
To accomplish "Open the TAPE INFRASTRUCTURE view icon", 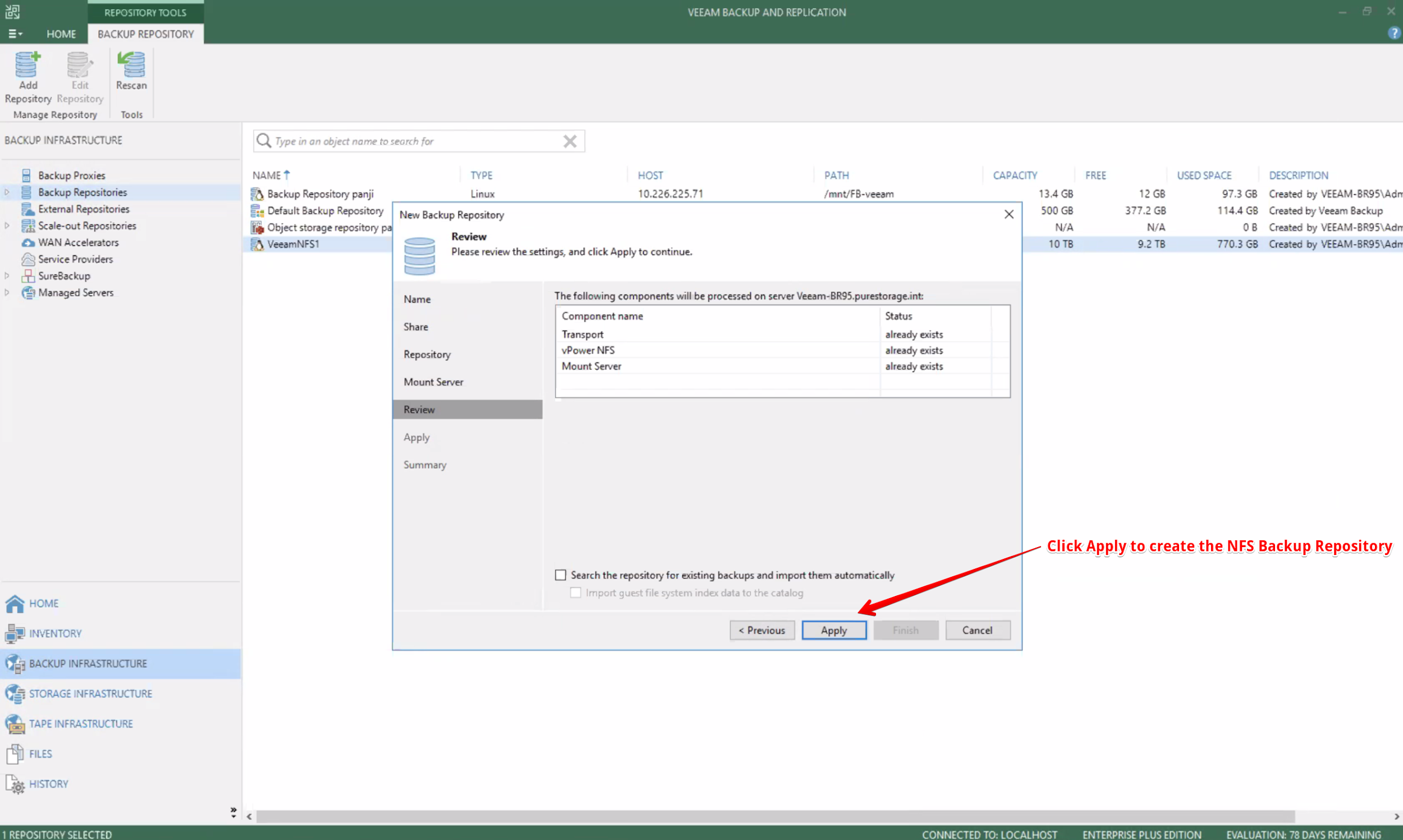I will coord(15,723).
